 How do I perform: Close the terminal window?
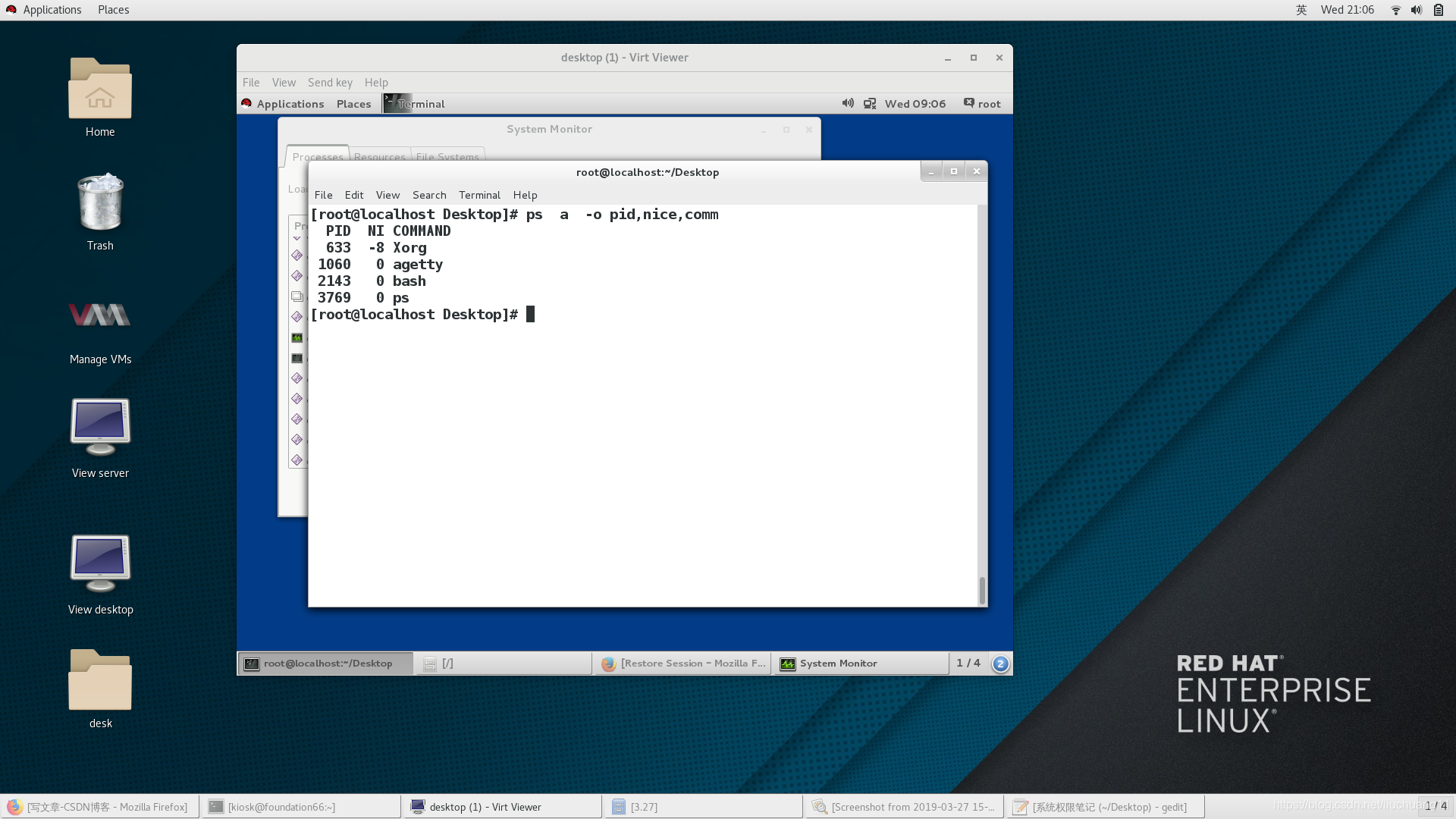[977, 171]
